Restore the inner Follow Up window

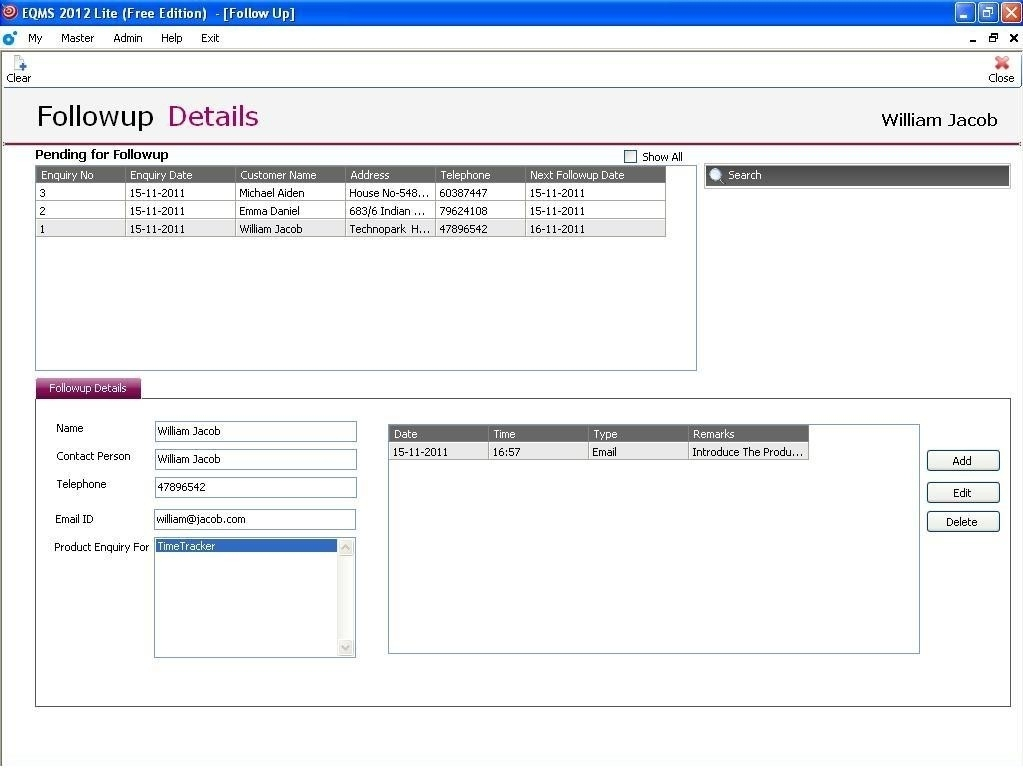click(x=993, y=38)
